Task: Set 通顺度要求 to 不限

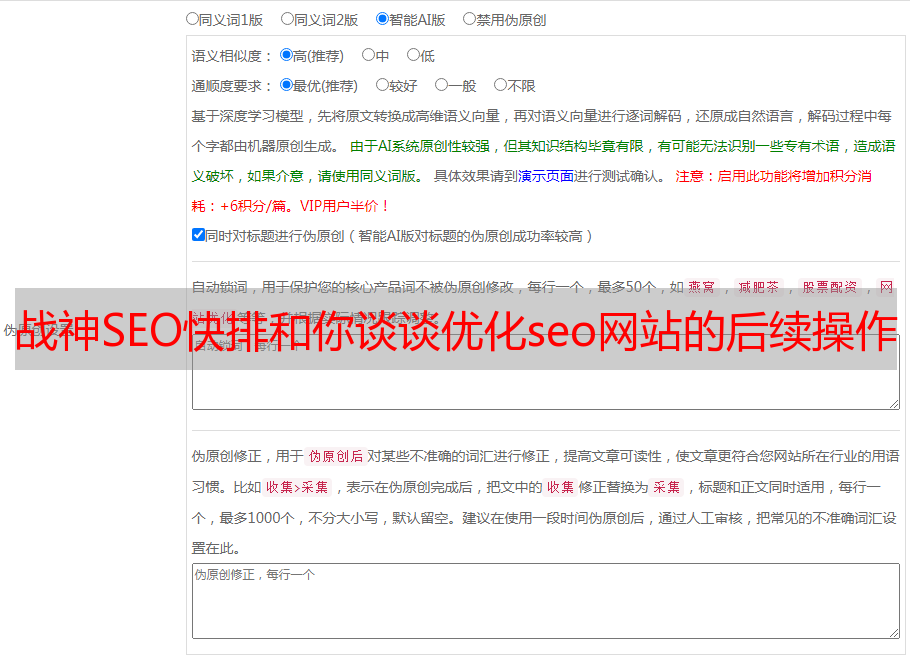Action: pos(500,85)
